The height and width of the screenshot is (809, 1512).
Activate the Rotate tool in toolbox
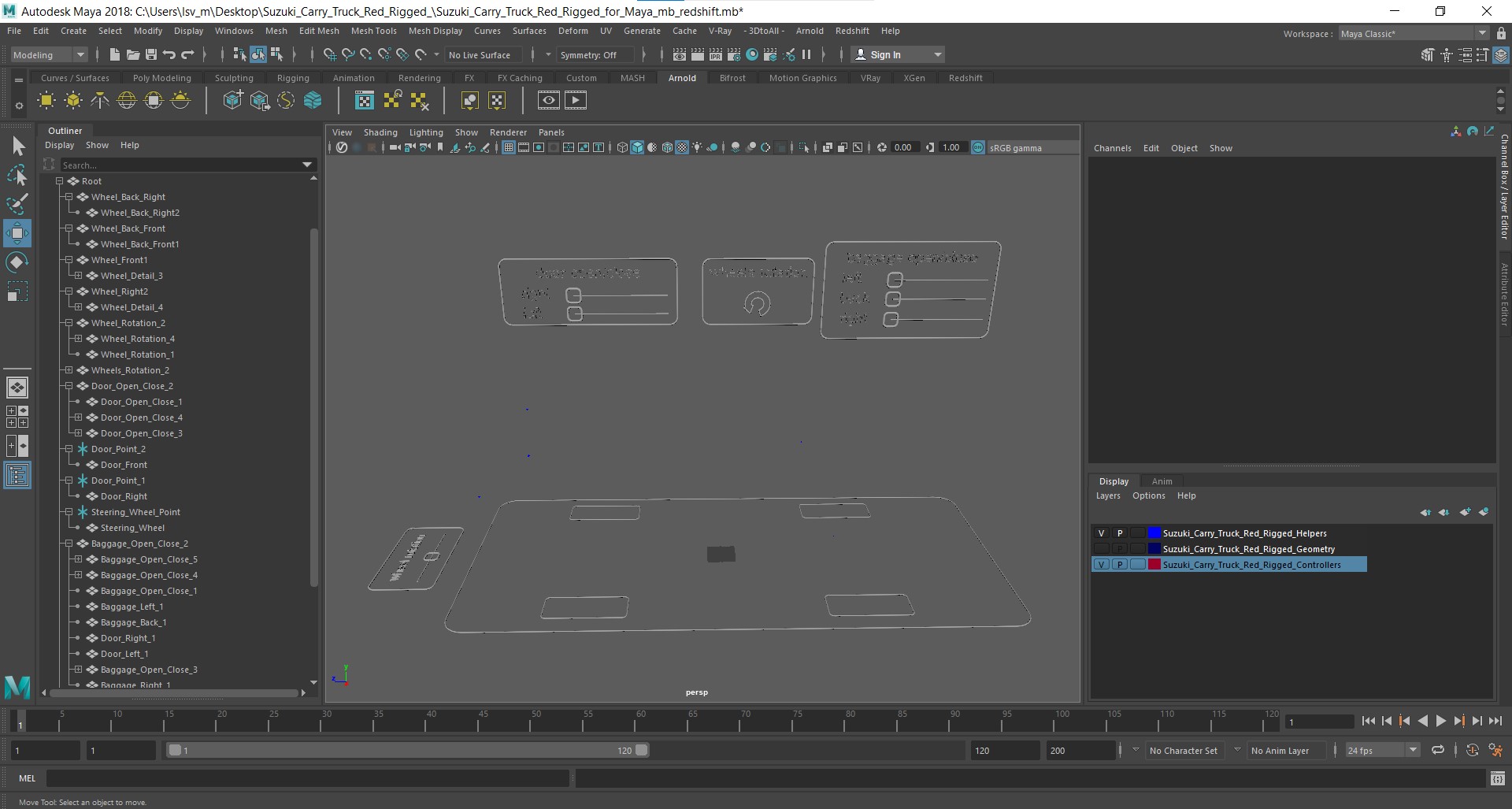(17, 262)
